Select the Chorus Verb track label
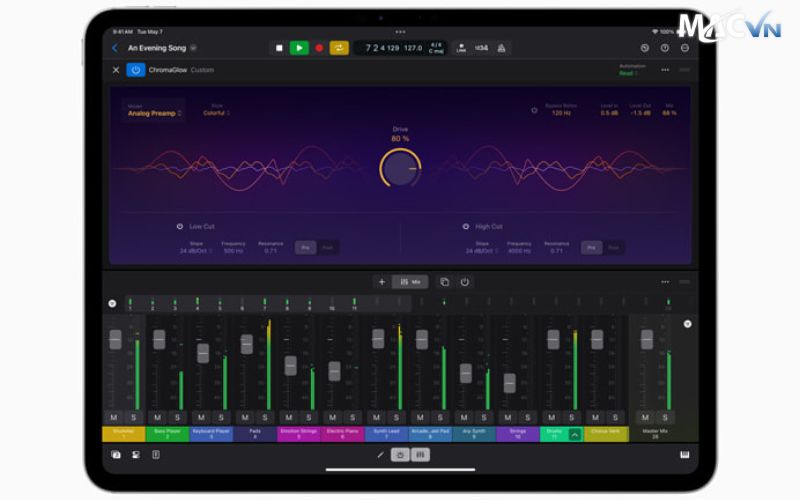 point(606,434)
